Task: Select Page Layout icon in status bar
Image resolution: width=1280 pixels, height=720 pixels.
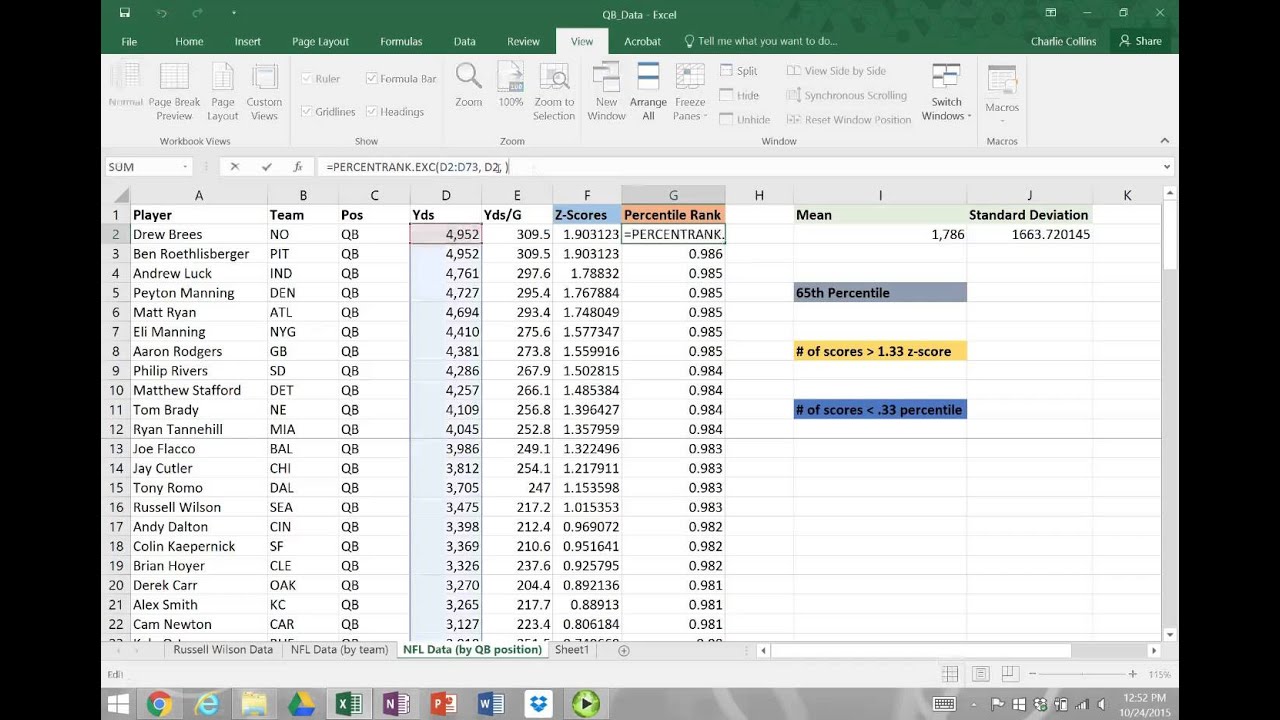Action: (x=980, y=675)
